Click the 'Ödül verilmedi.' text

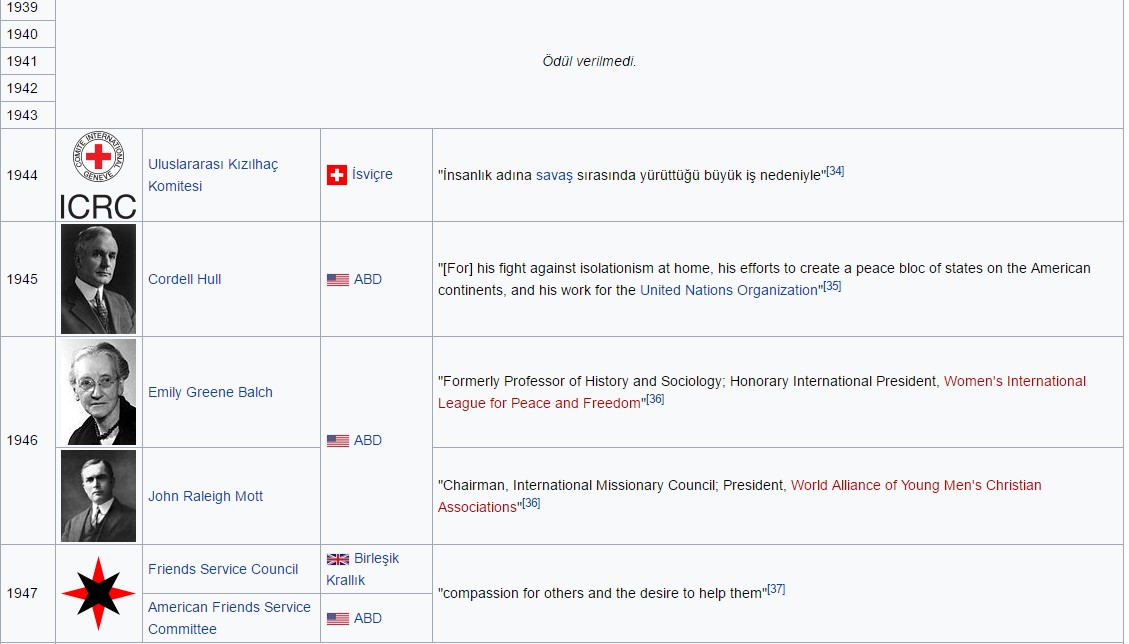point(589,61)
